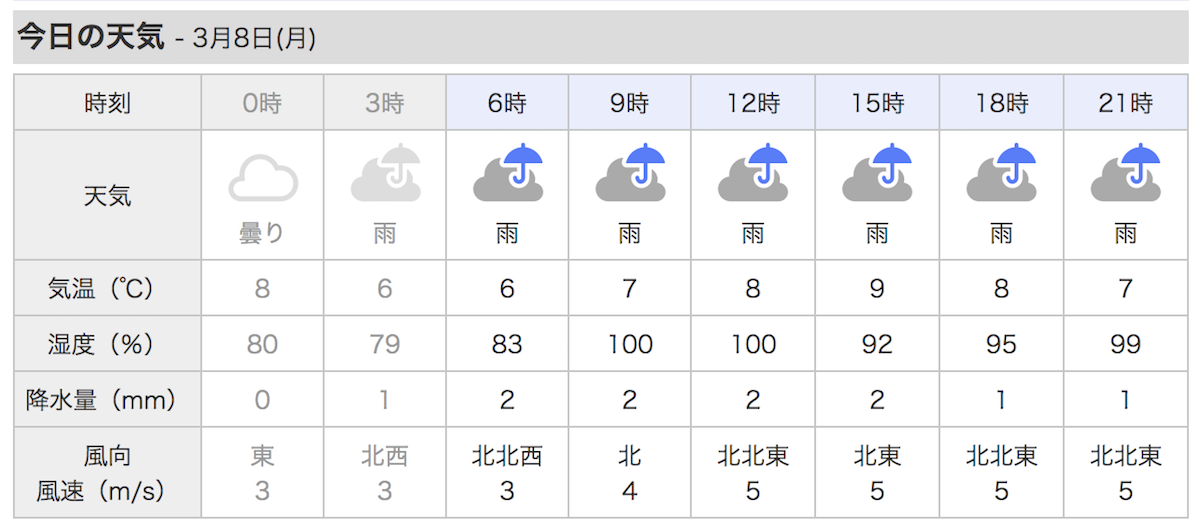Select the rain umbrella icon at 9時
Screen dimensions: 1200x527
pyautogui.click(x=631, y=173)
